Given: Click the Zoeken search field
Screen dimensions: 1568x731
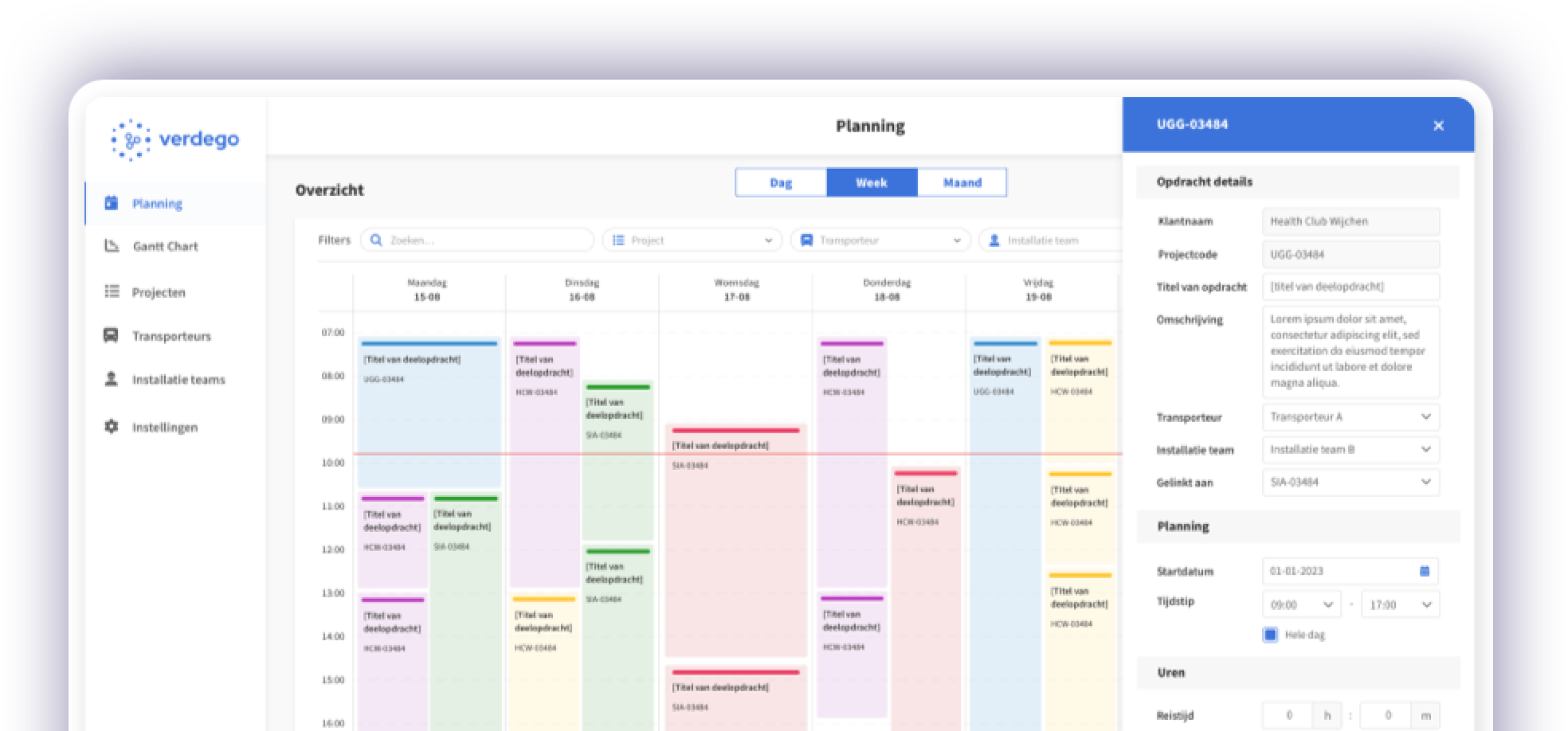Looking at the screenshot, I should click(x=478, y=240).
